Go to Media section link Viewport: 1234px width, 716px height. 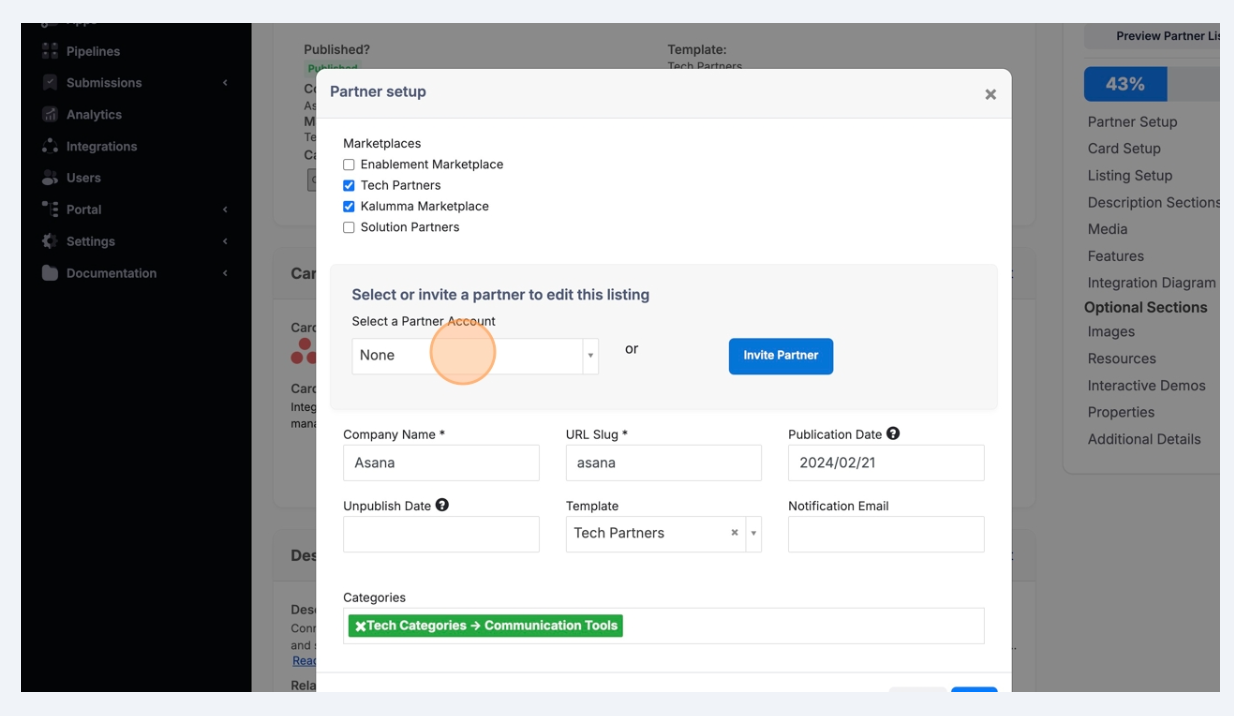point(1108,230)
